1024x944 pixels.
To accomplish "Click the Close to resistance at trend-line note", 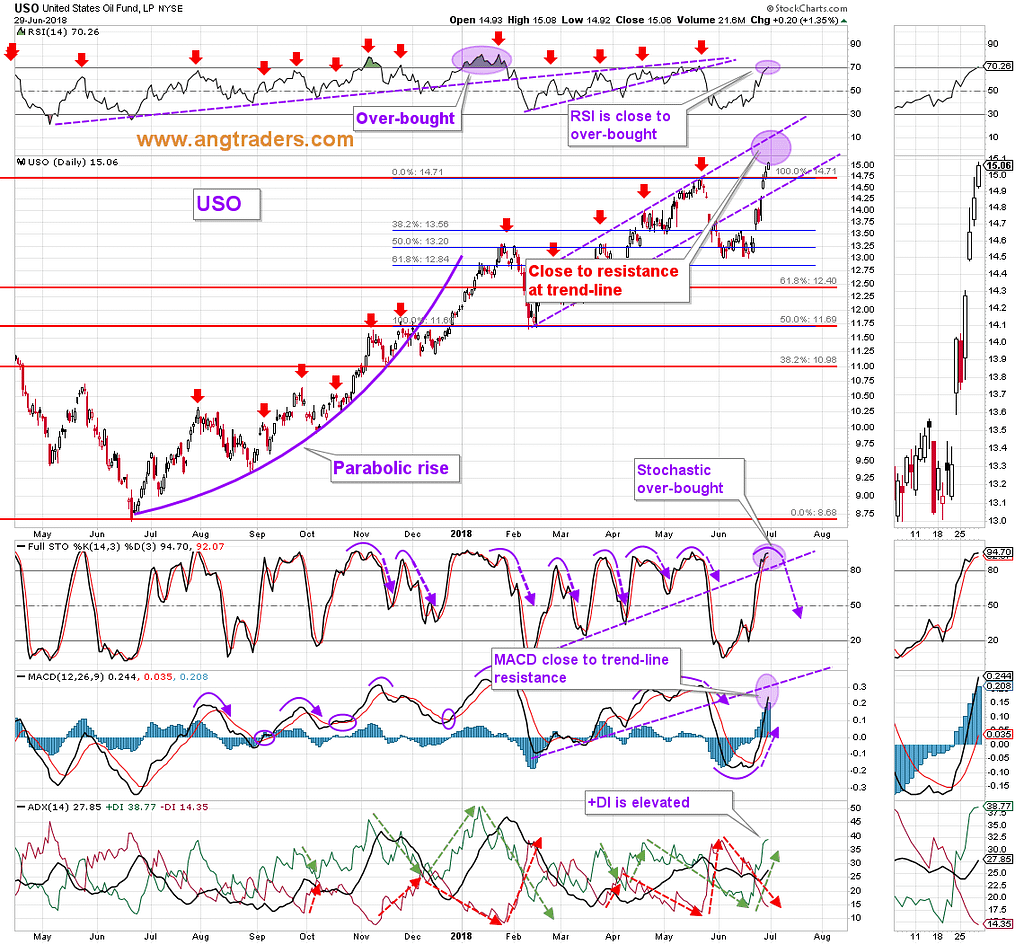I will pyautogui.click(x=607, y=281).
